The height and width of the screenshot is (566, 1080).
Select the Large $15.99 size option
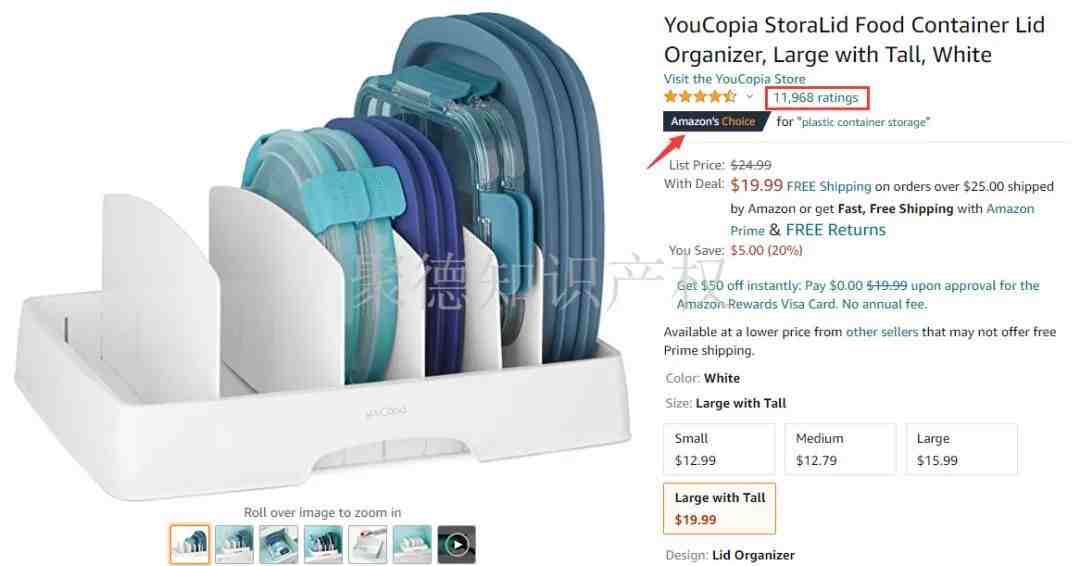[962, 449]
